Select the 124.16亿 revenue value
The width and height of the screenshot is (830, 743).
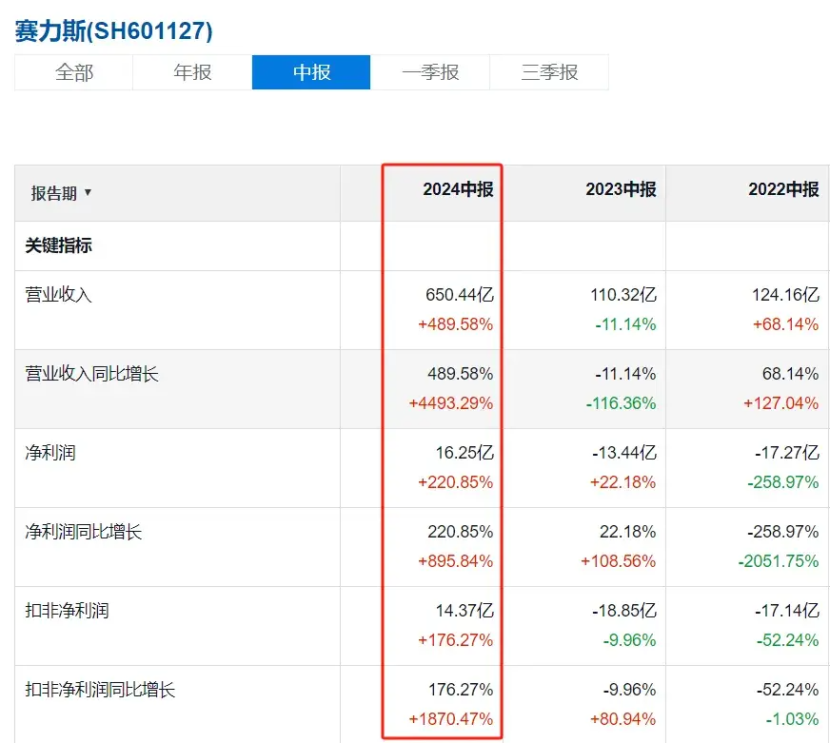coord(786,295)
